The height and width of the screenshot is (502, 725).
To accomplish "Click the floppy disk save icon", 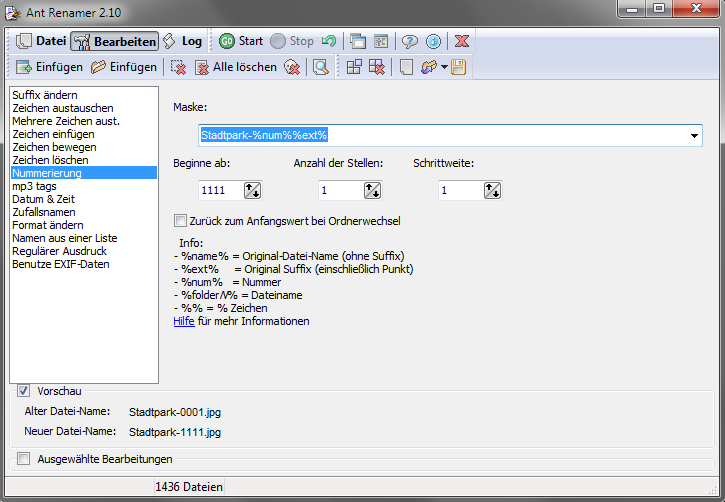I will [458, 67].
